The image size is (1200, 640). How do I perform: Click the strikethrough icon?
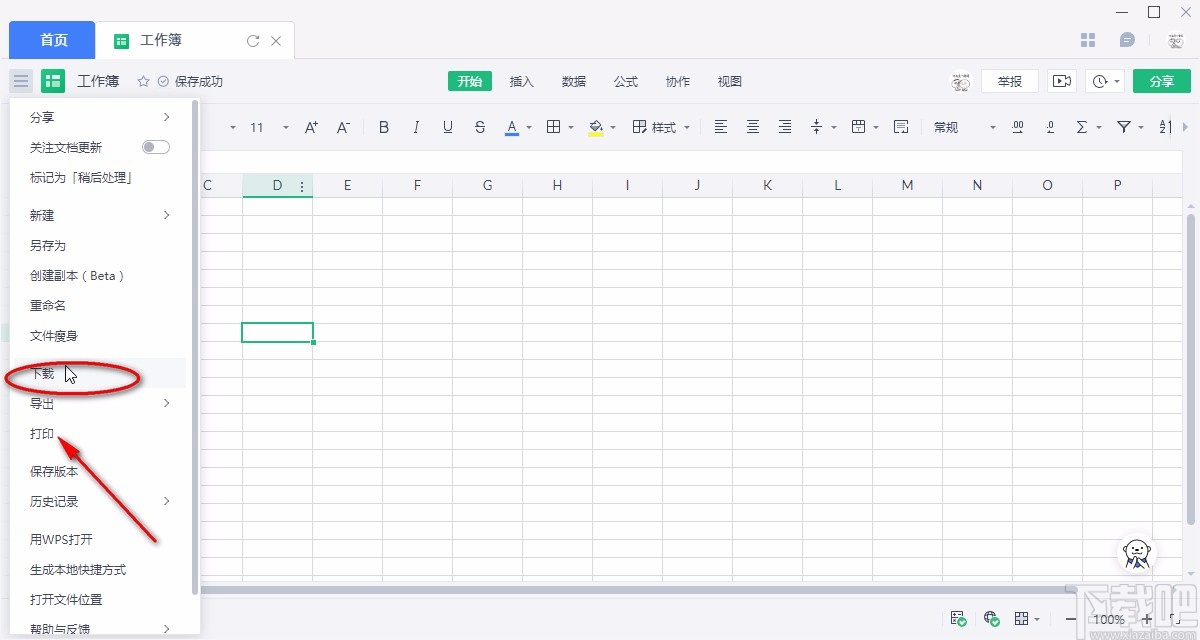480,127
